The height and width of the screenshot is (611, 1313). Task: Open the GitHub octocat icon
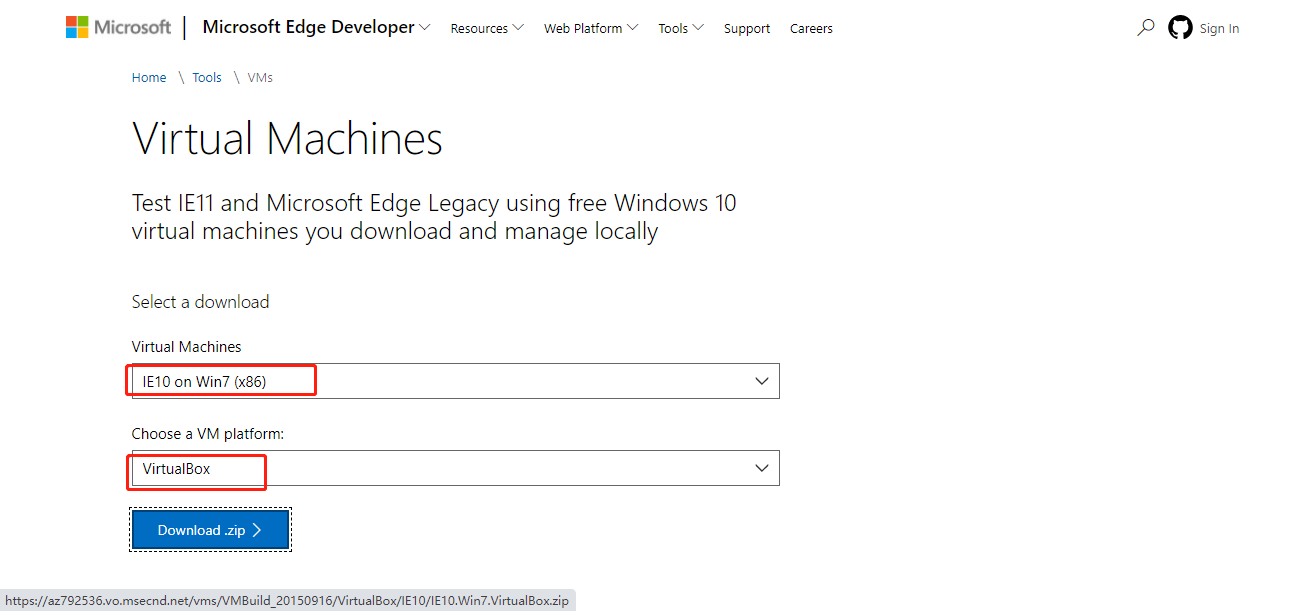point(1180,28)
